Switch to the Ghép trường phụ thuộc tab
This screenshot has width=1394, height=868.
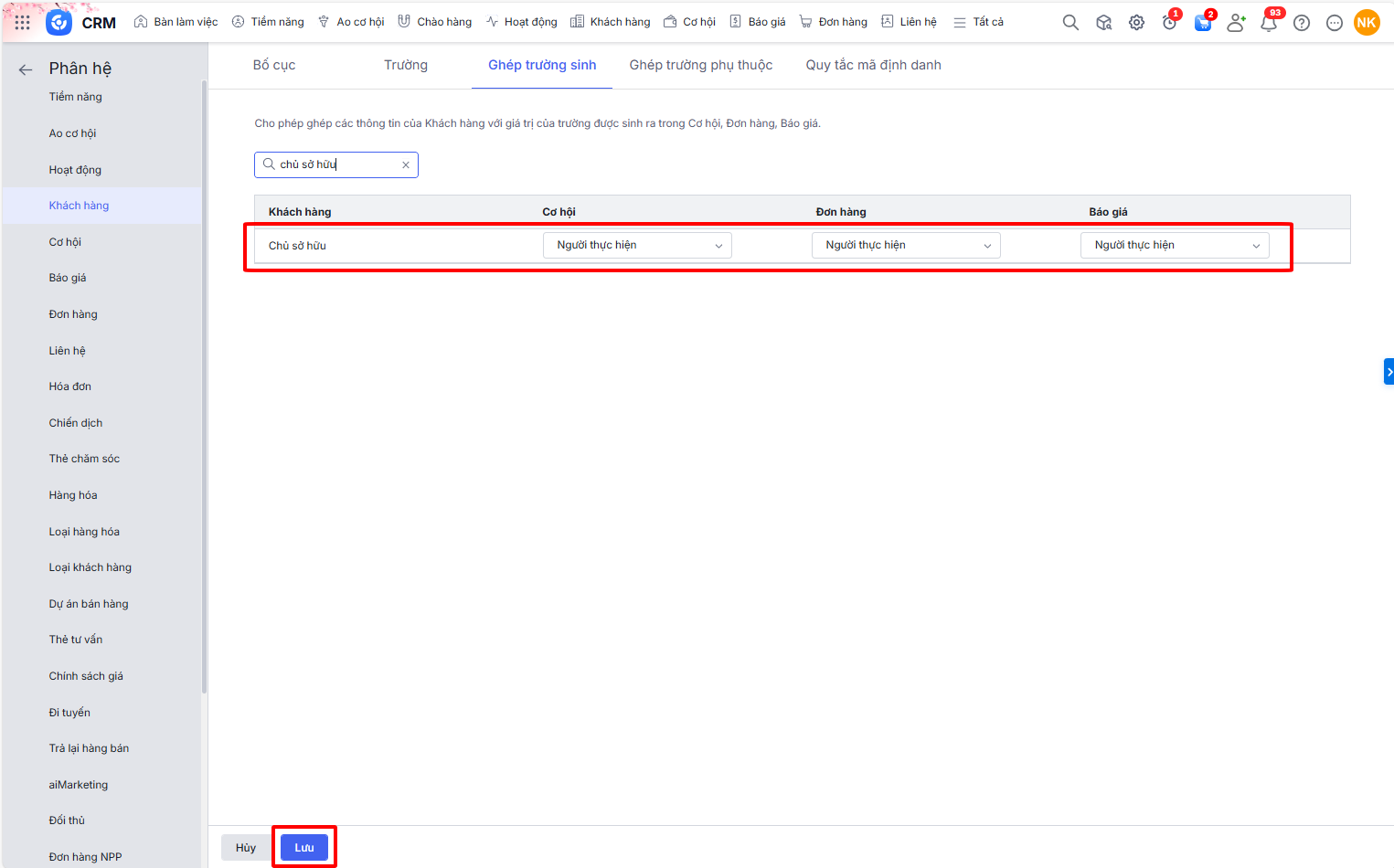tap(700, 65)
